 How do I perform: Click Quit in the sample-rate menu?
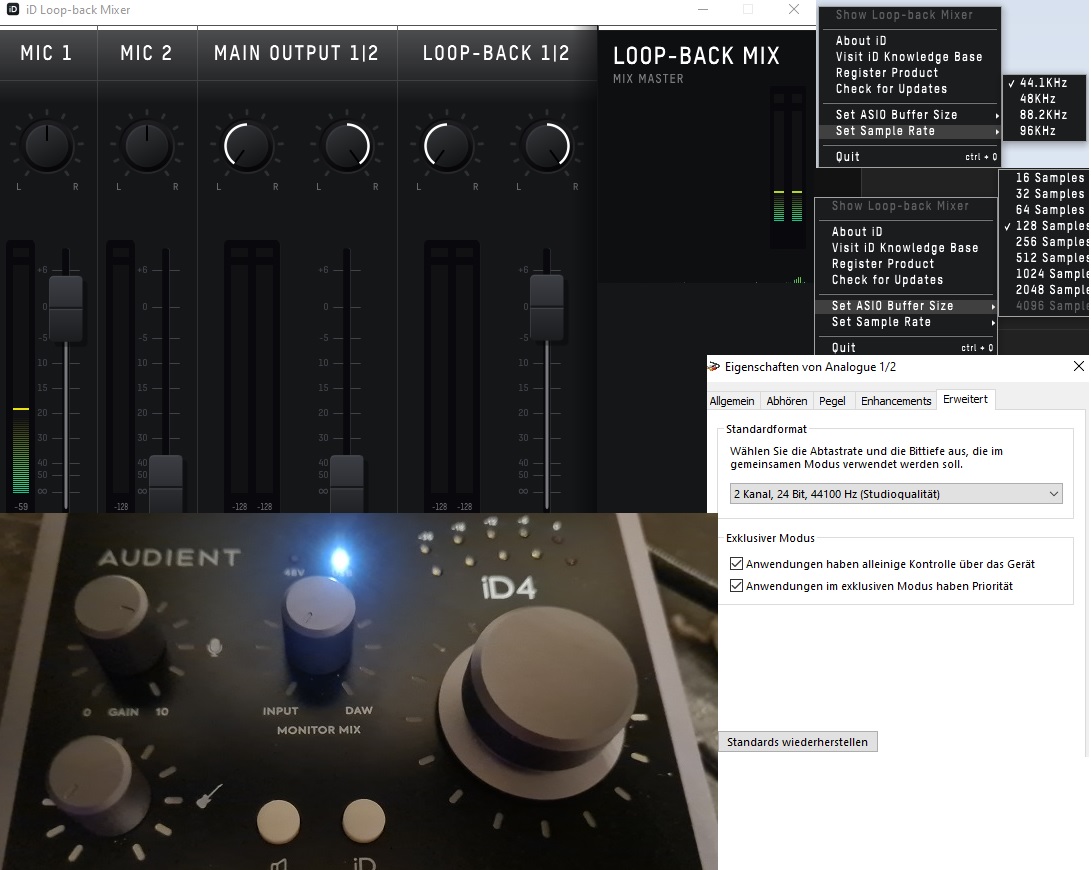[x=910, y=157]
